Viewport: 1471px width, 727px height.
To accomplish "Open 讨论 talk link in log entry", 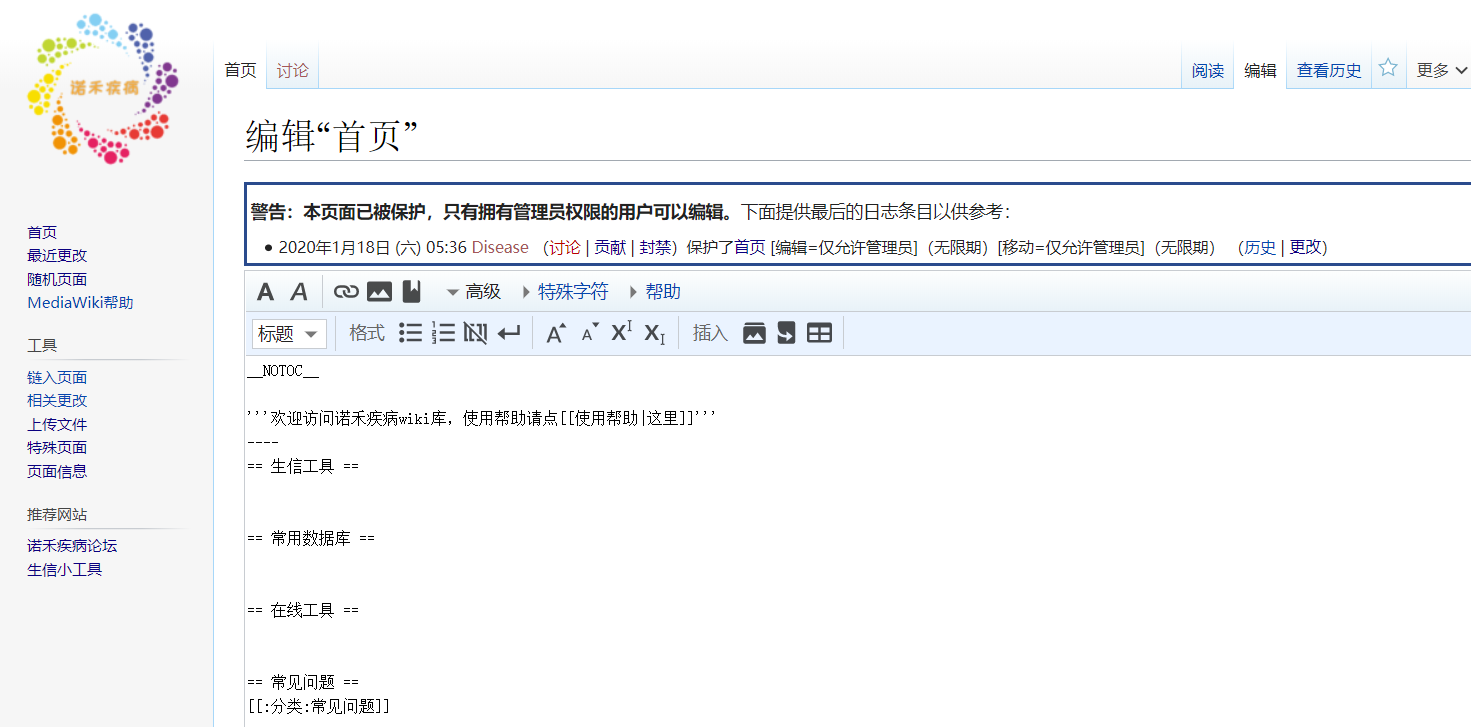I will pos(564,247).
